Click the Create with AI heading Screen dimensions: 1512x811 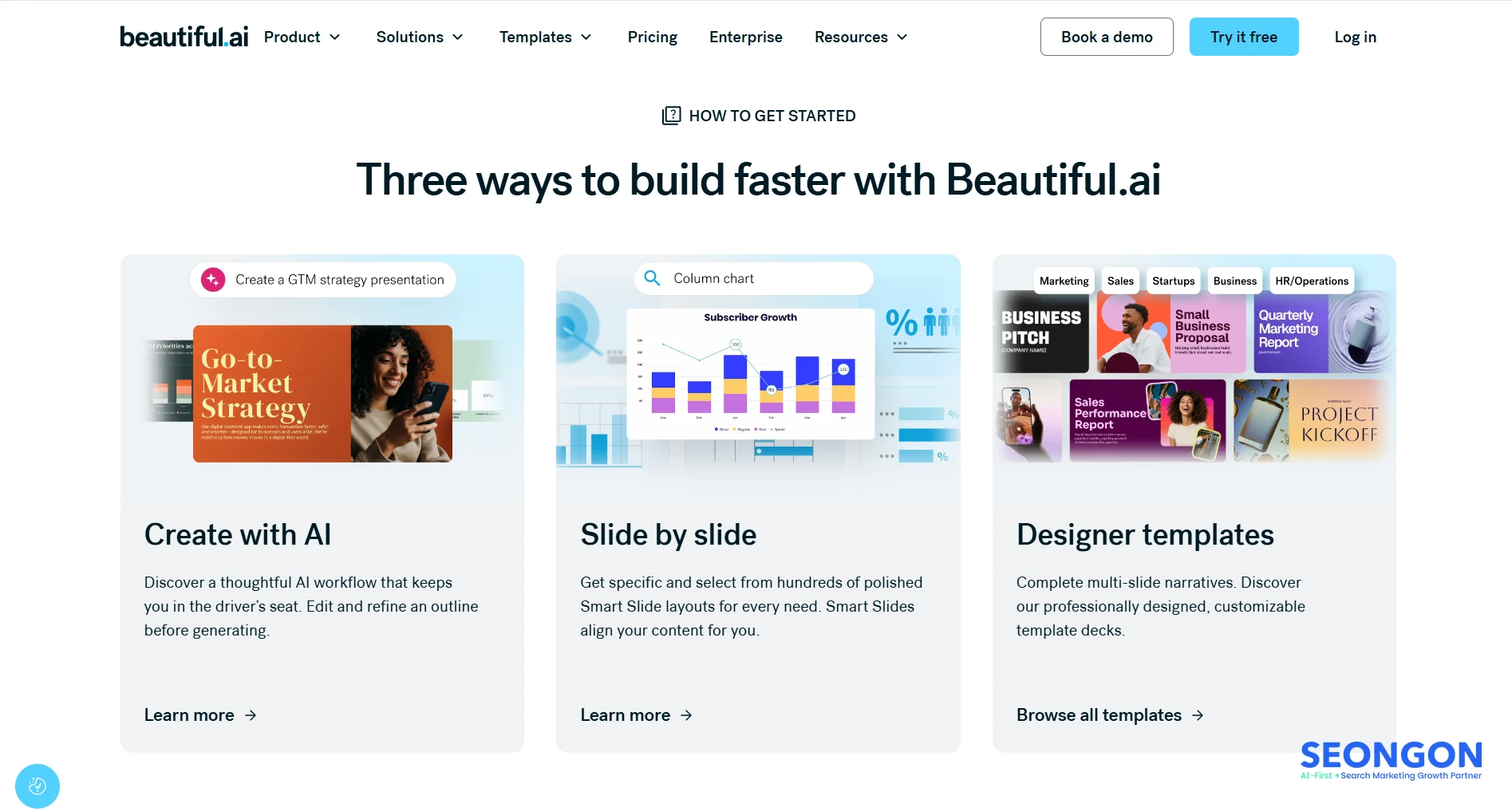(238, 534)
